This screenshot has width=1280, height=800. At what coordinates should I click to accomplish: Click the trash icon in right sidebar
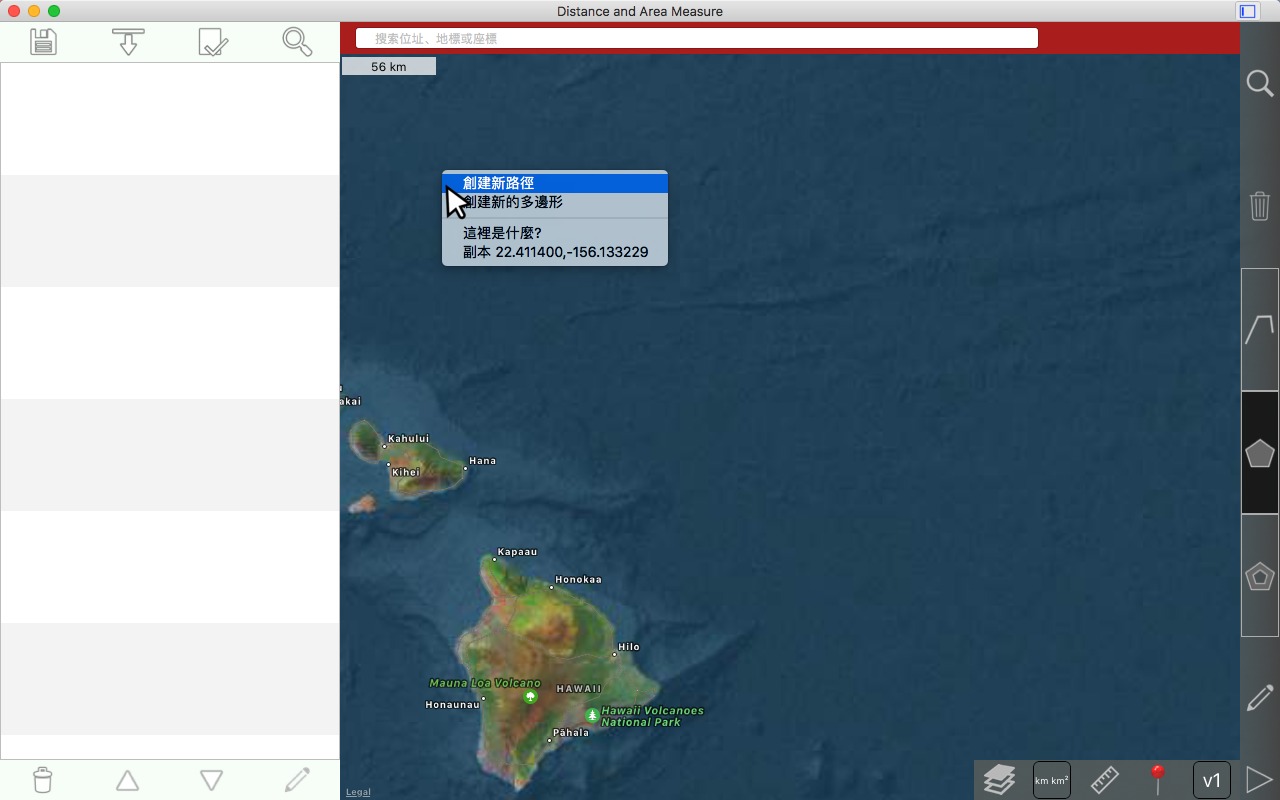(1259, 206)
